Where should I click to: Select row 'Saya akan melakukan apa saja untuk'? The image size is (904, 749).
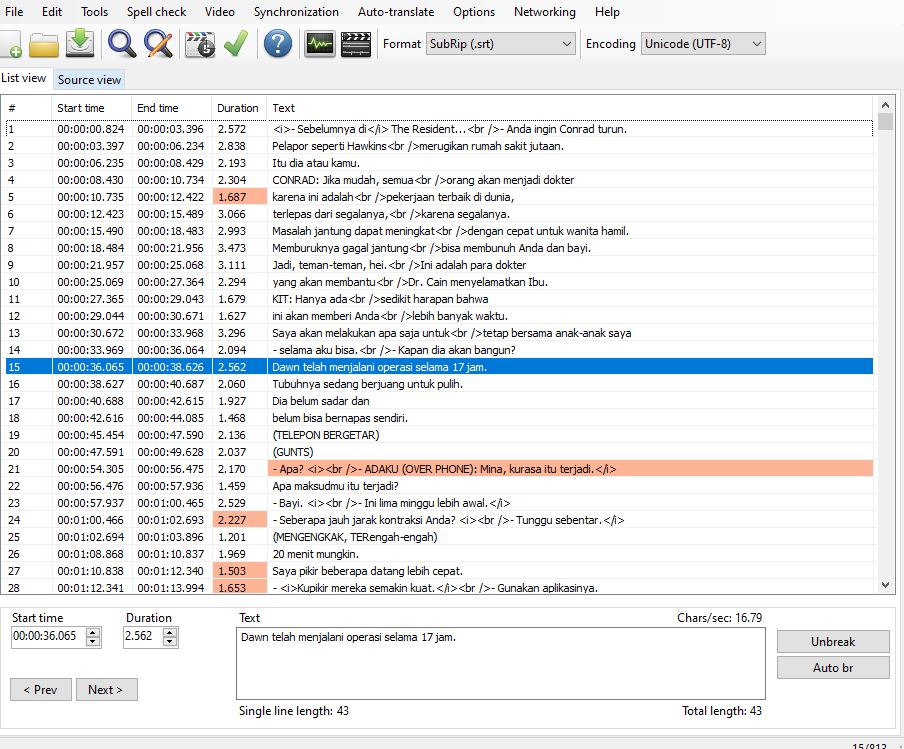tap(439, 333)
